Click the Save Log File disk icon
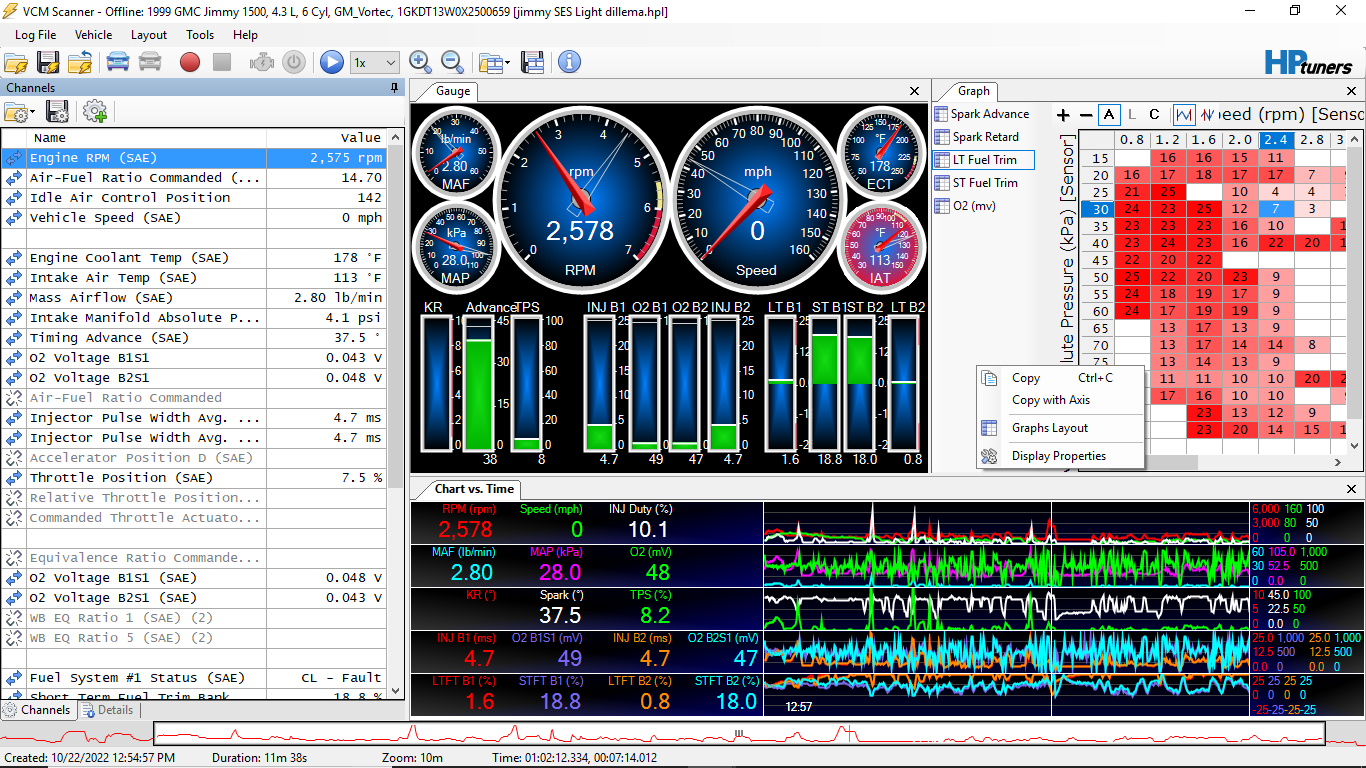 (x=48, y=62)
